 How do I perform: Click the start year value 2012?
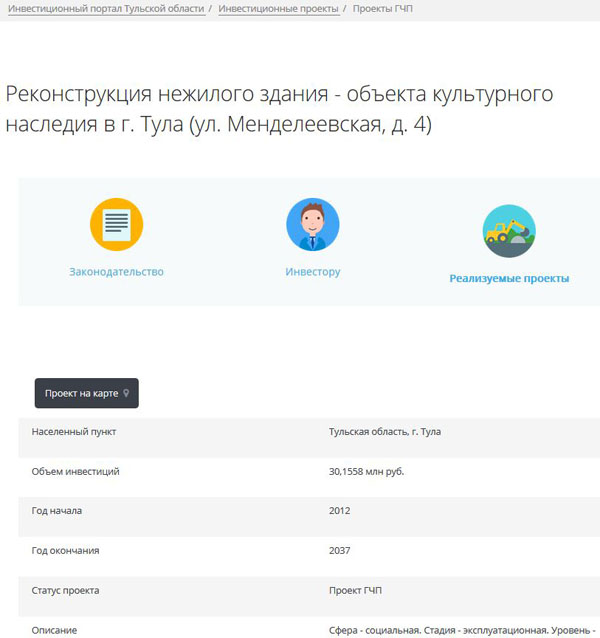click(x=340, y=511)
